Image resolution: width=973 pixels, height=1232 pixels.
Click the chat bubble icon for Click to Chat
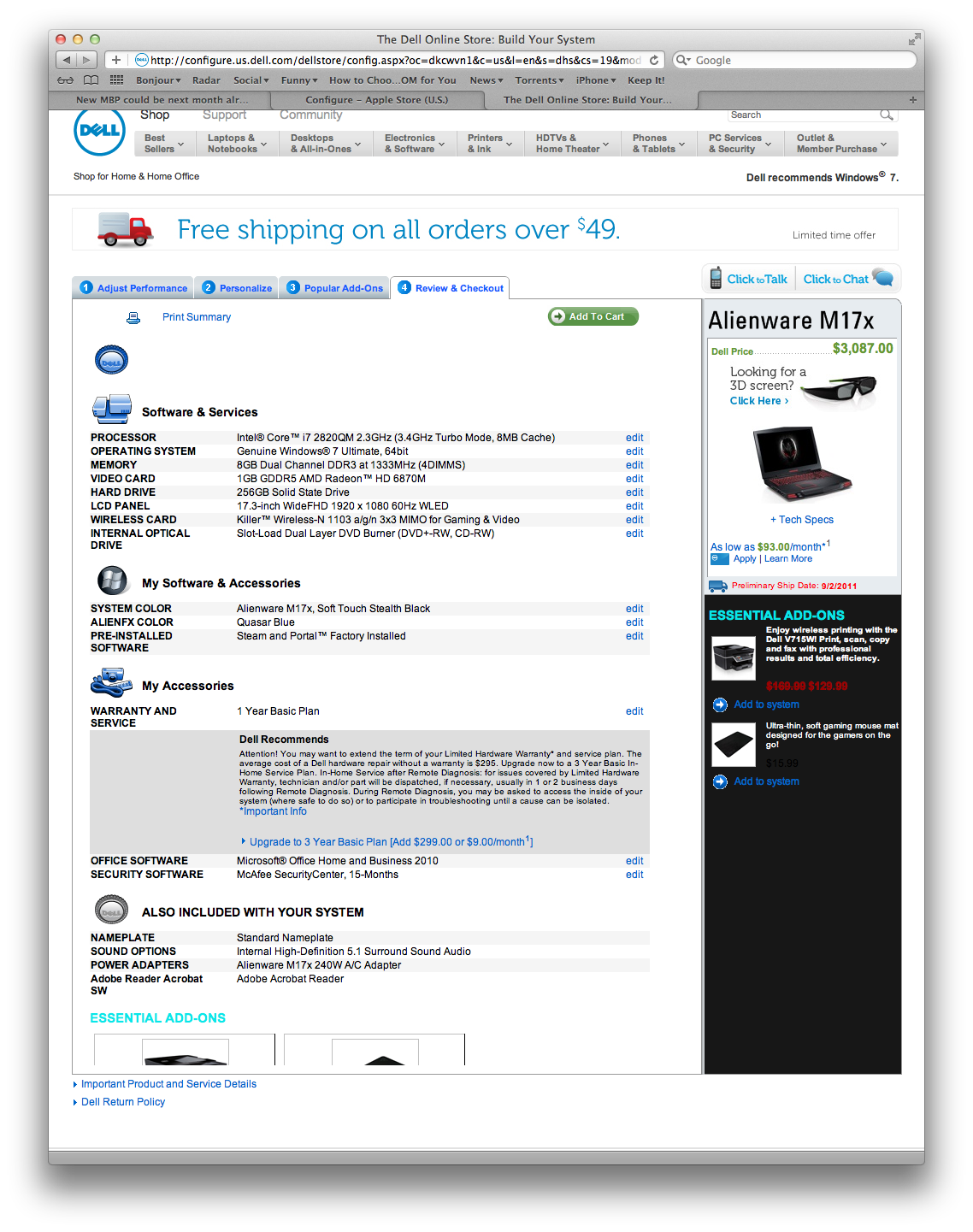point(883,278)
